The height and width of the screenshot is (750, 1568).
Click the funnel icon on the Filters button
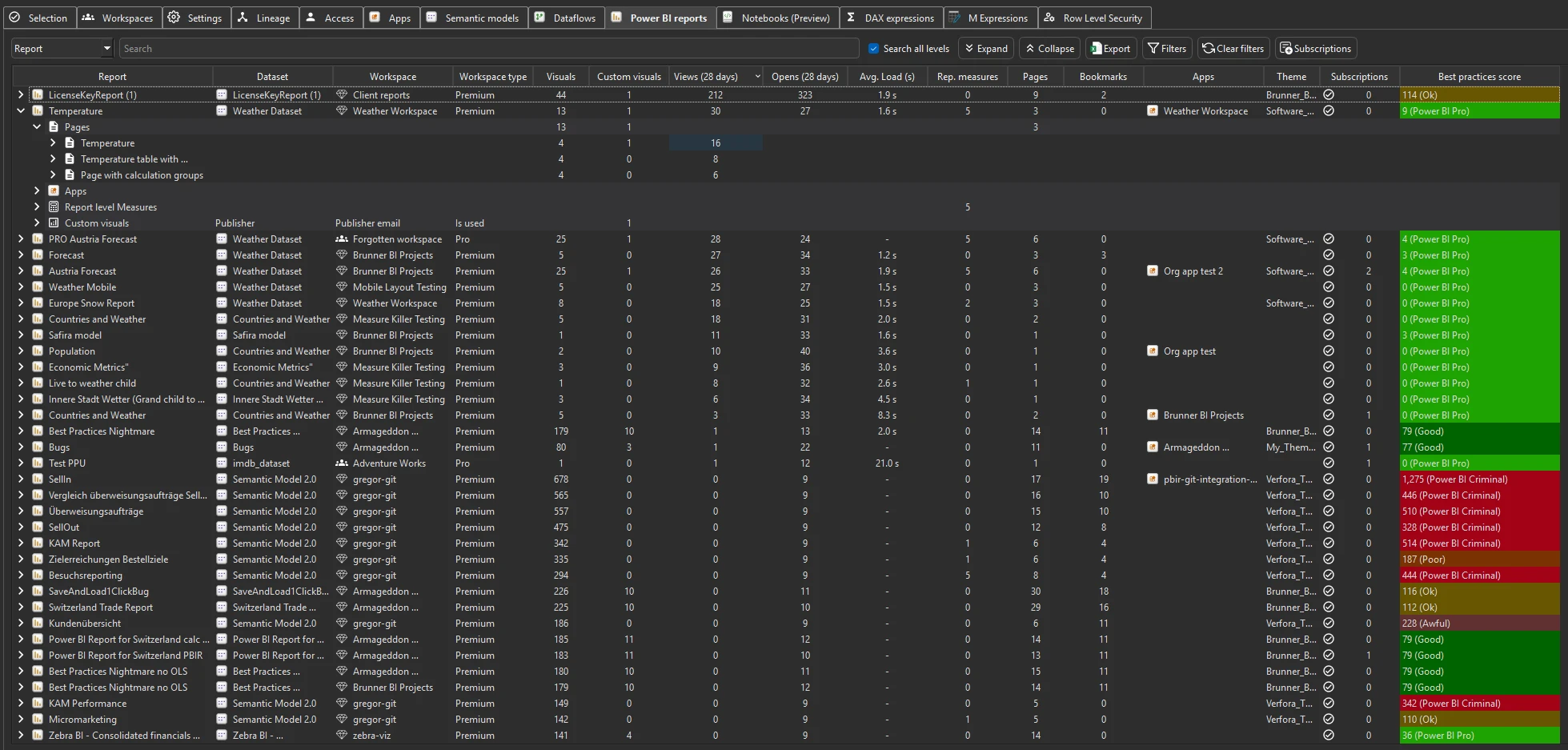pyautogui.click(x=1153, y=48)
